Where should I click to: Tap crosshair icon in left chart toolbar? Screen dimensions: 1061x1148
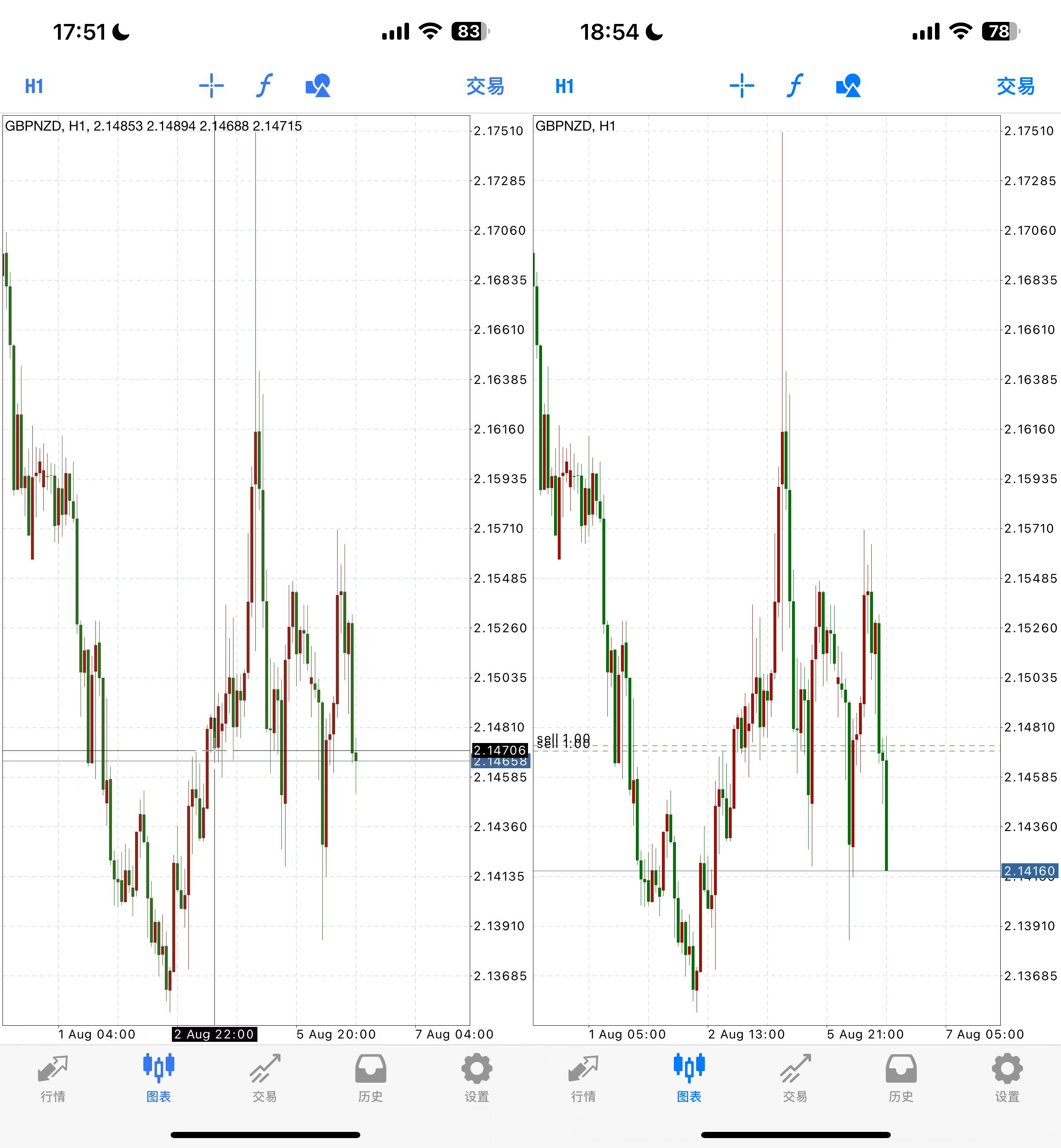tap(211, 86)
